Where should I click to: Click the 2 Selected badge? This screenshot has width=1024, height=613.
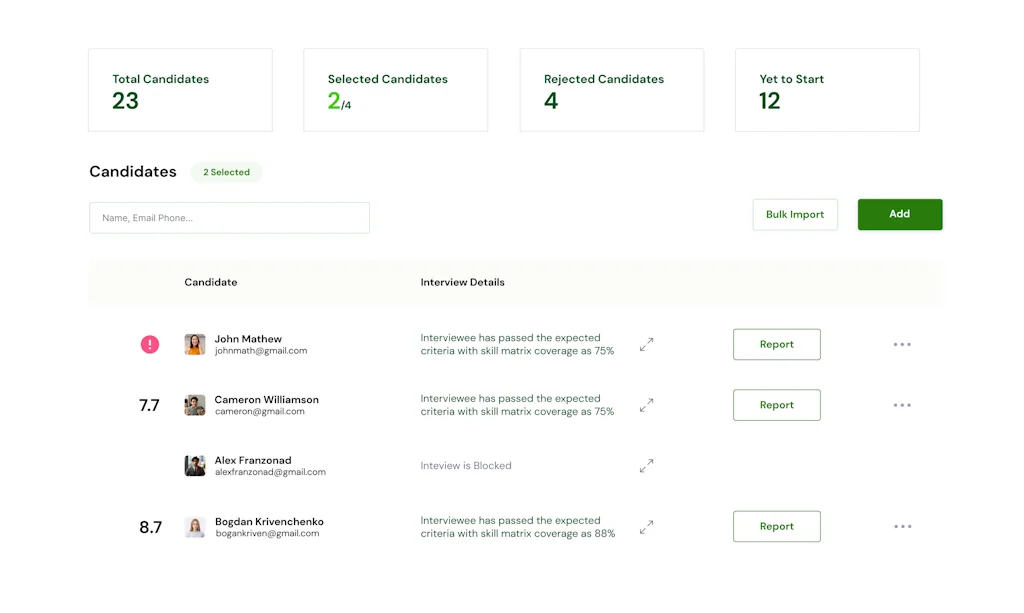226,172
